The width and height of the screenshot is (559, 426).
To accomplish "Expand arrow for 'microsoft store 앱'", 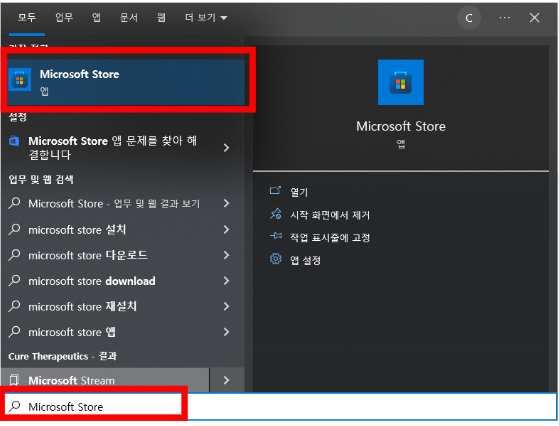I will click(x=226, y=332).
